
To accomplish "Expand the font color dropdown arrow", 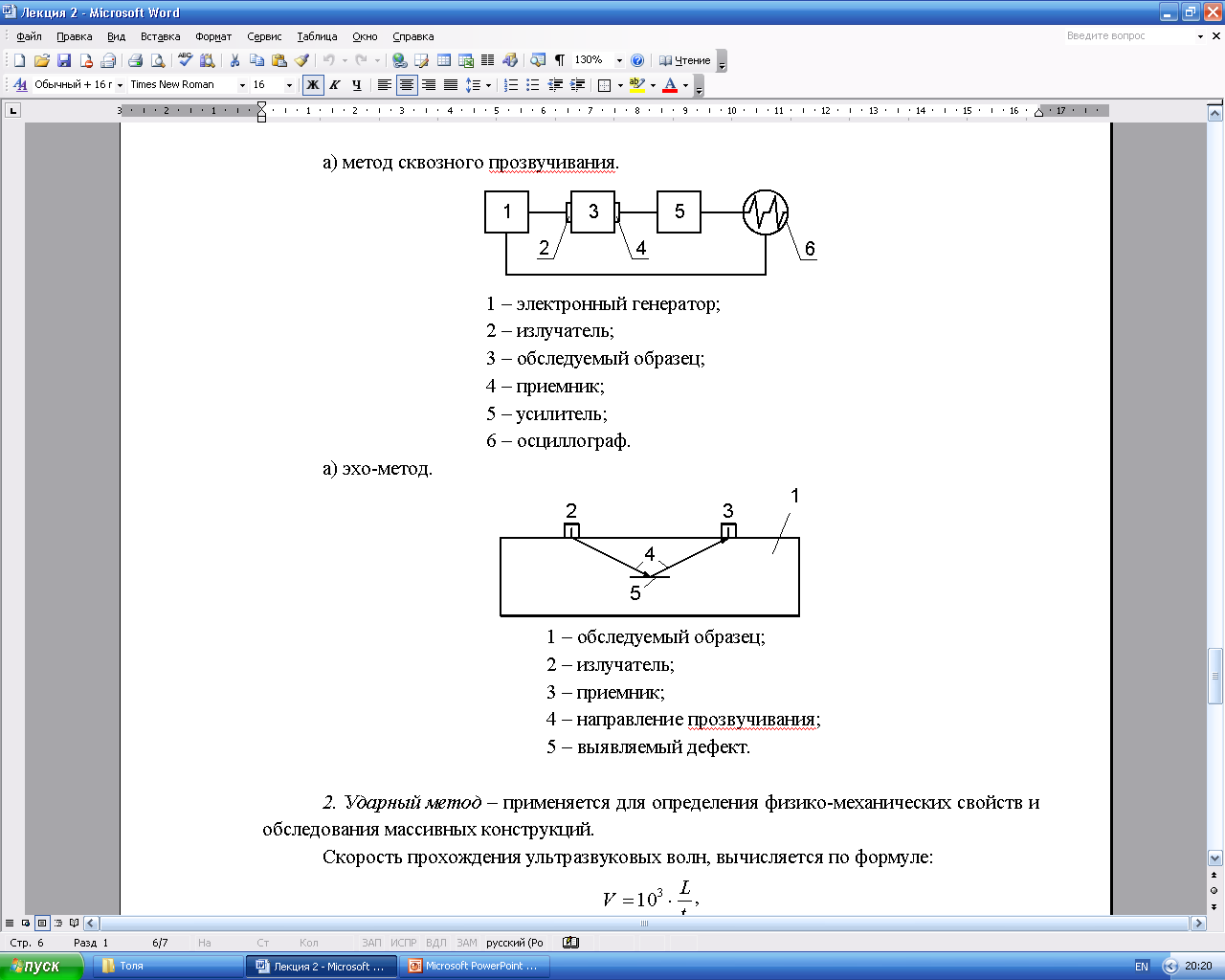I will tap(685, 85).
